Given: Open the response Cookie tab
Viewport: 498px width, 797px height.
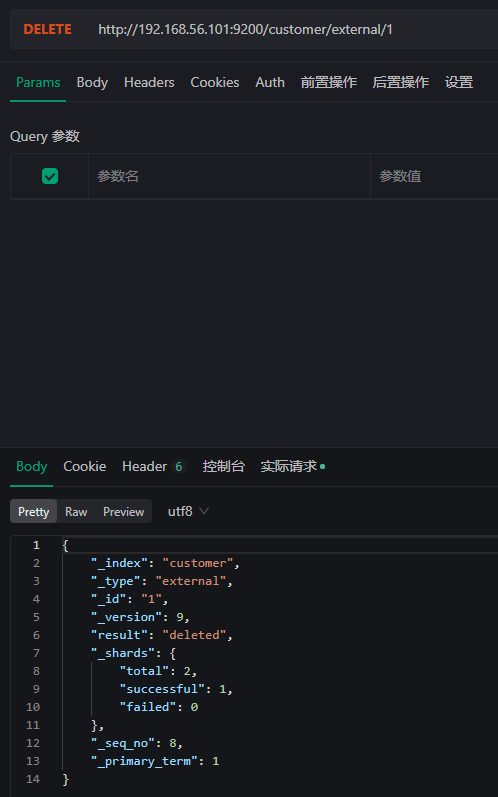Looking at the screenshot, I should (84, 466).
